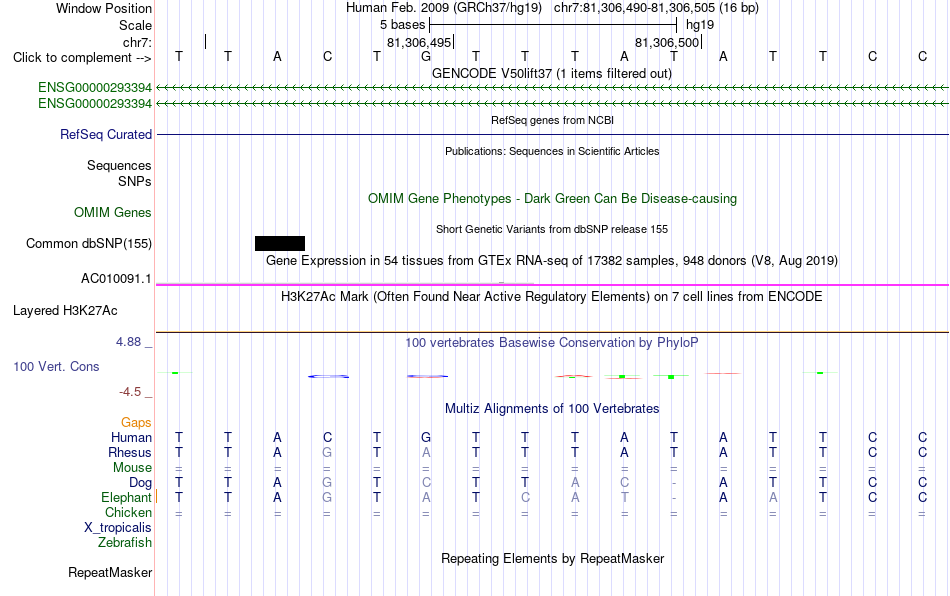Open the AC010091.1 GTEx gene label
Viewport: 950px width, 596px height.
116,279
